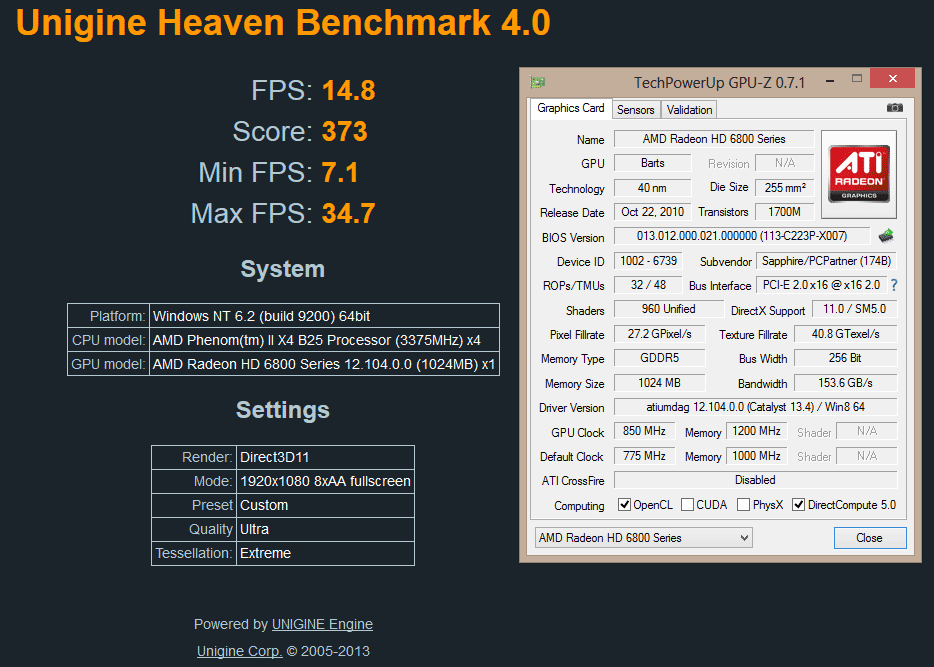Click the GPU model cell in System table
The image size is (934, 667).
coord(324,364)
